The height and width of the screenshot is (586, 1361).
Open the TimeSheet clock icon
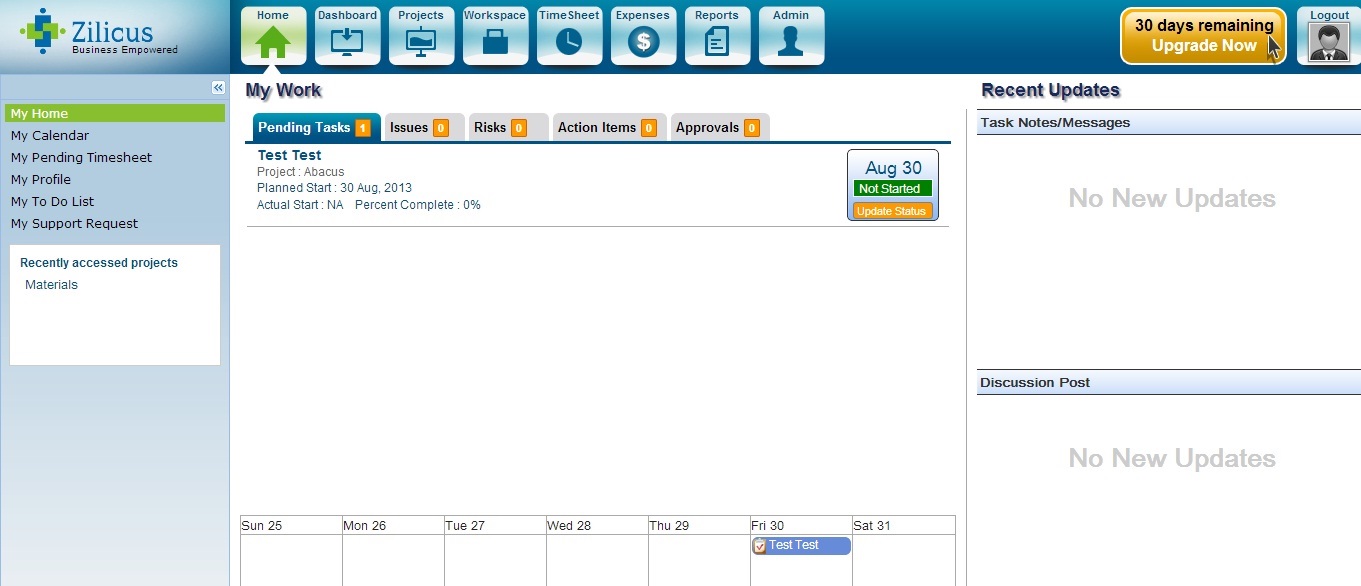coord(569,42)
